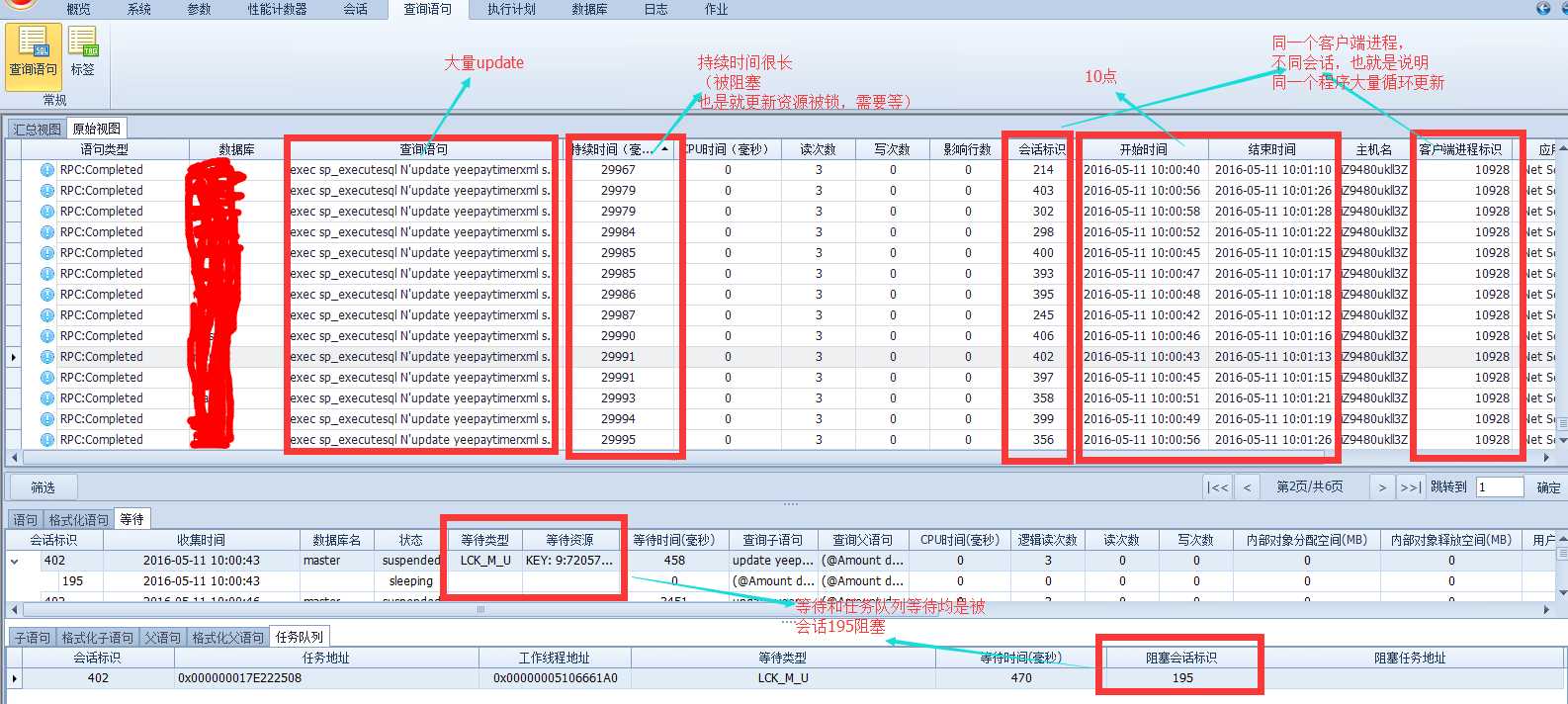Click the 跳转到 page number field
The height and width of the screenshot is (704, 1568).
click(x=1500, y=487)
